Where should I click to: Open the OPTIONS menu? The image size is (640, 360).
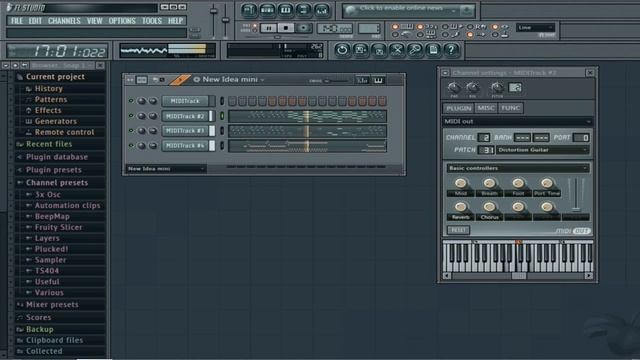122,21
